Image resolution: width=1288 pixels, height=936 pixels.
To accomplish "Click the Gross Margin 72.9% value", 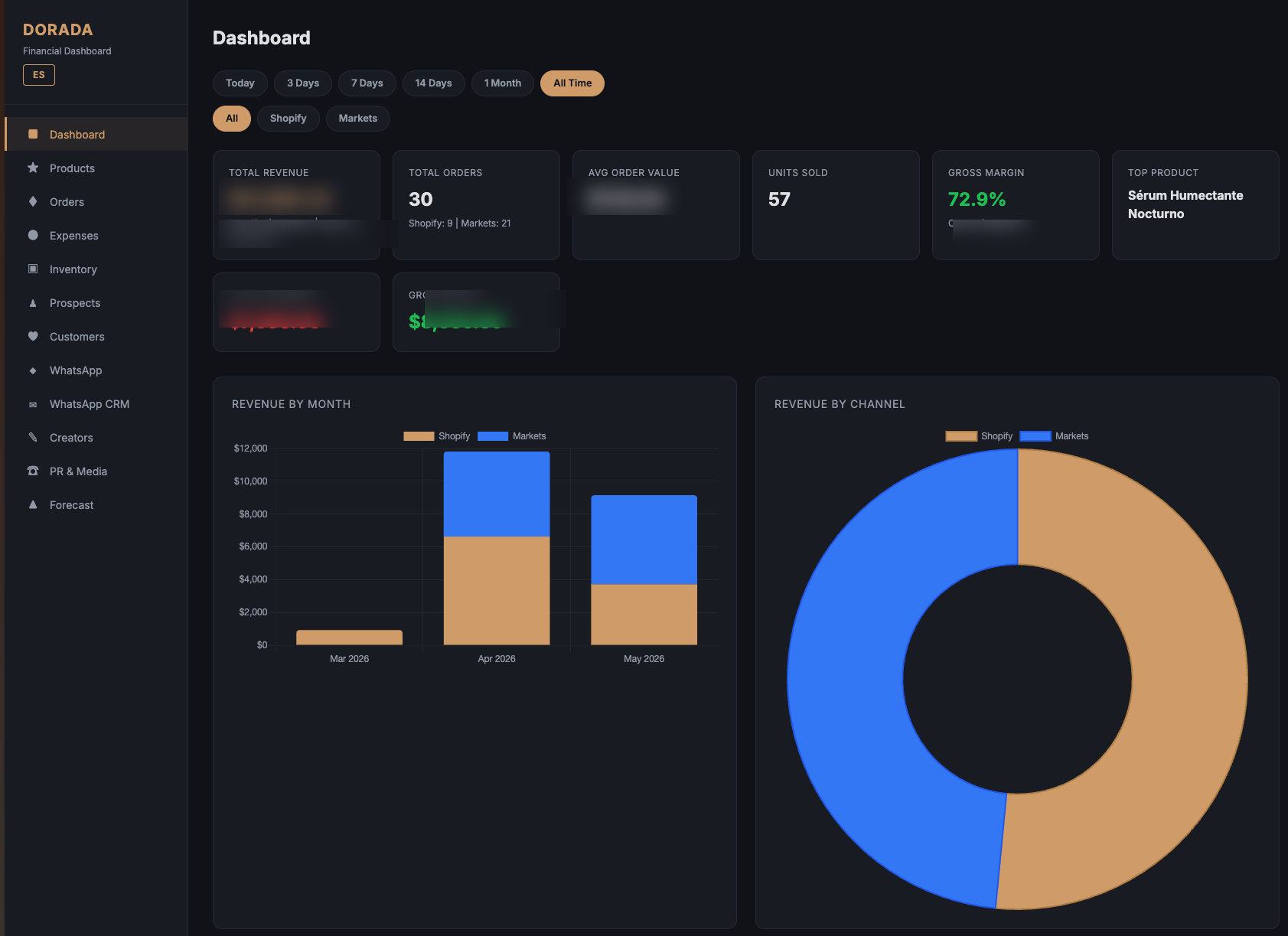I will [x=977, y=199].
